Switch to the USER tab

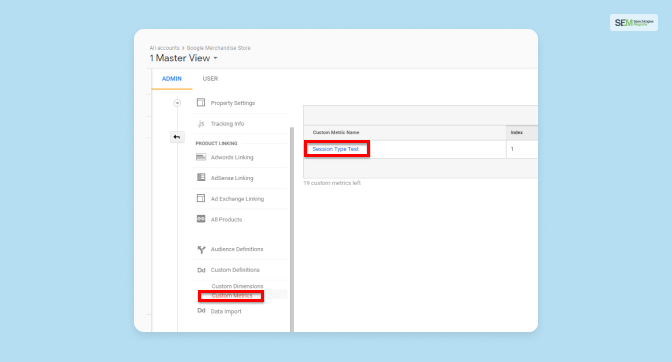[210, 79]
